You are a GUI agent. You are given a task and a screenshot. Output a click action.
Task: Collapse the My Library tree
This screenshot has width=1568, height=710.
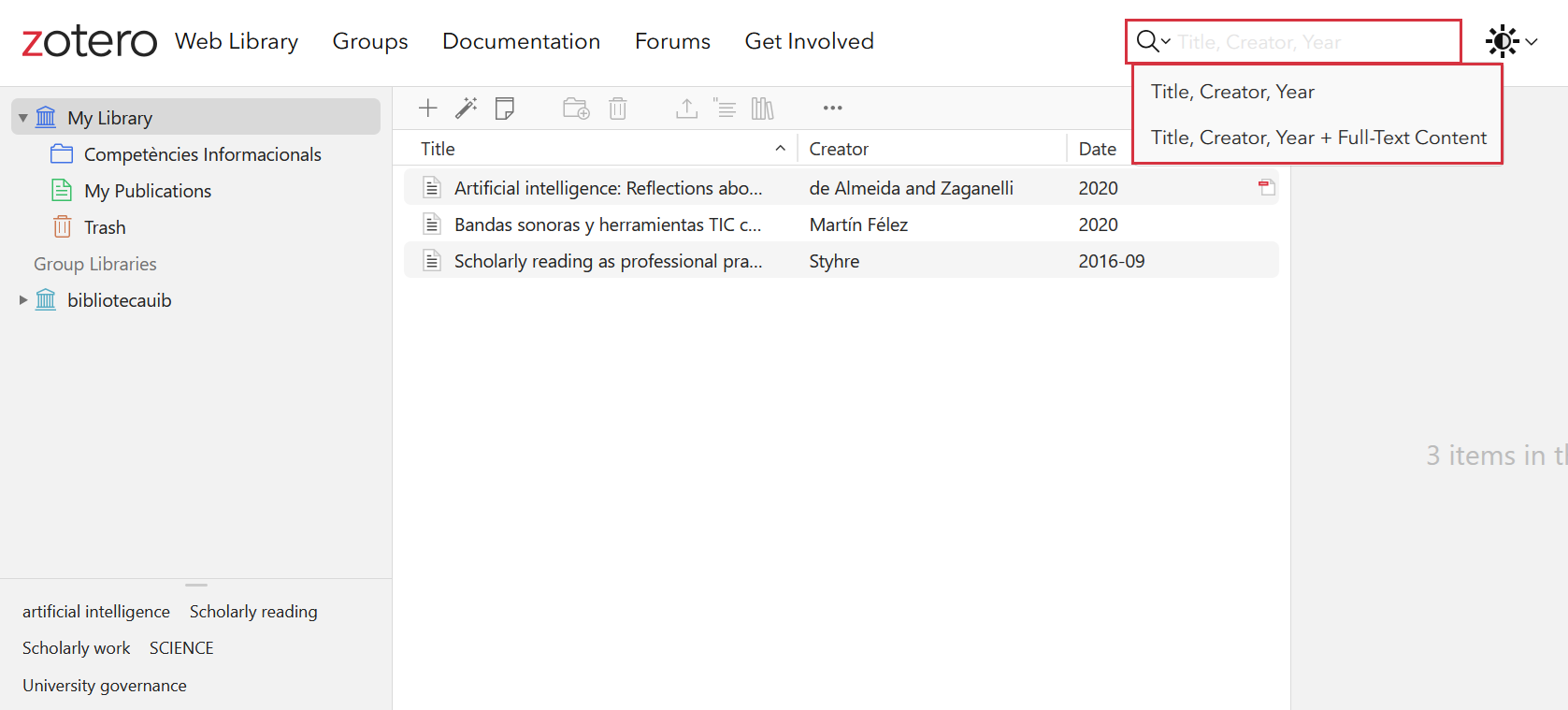[x=23, y=118]
